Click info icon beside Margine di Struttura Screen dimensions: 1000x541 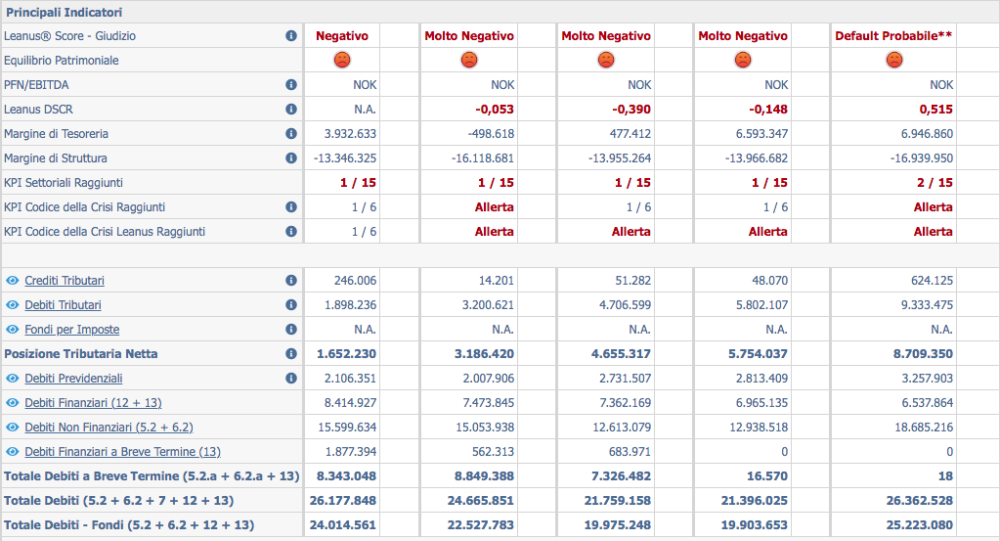291,158
